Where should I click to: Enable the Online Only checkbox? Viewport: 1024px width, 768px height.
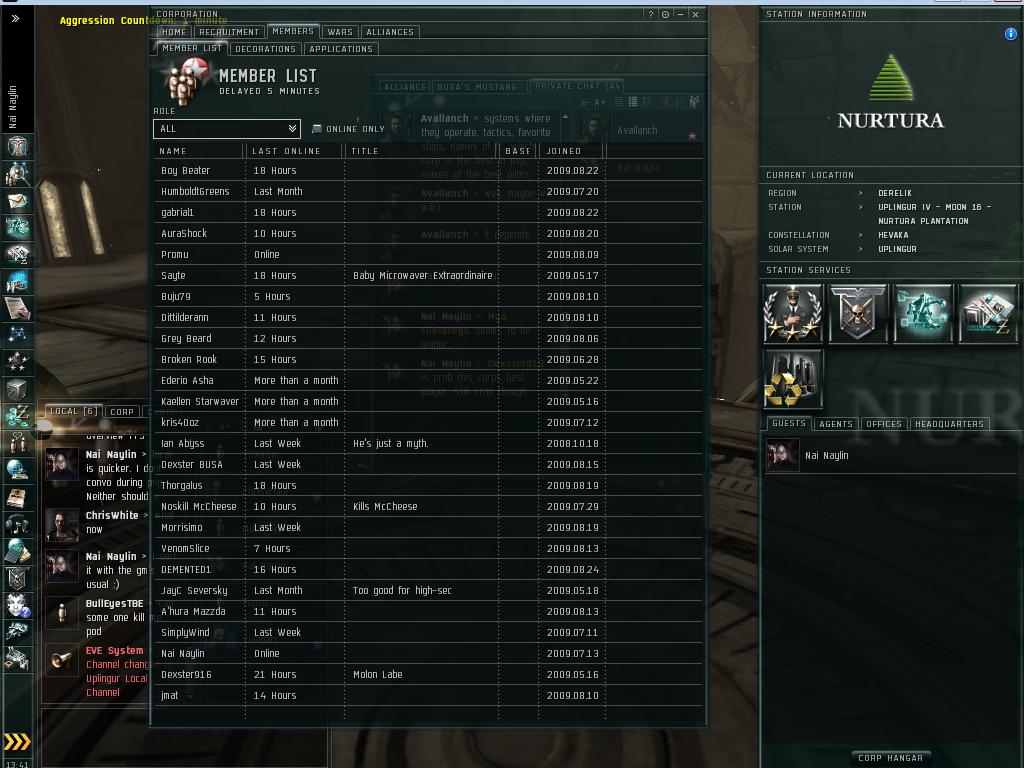click(x=317, y=129)
